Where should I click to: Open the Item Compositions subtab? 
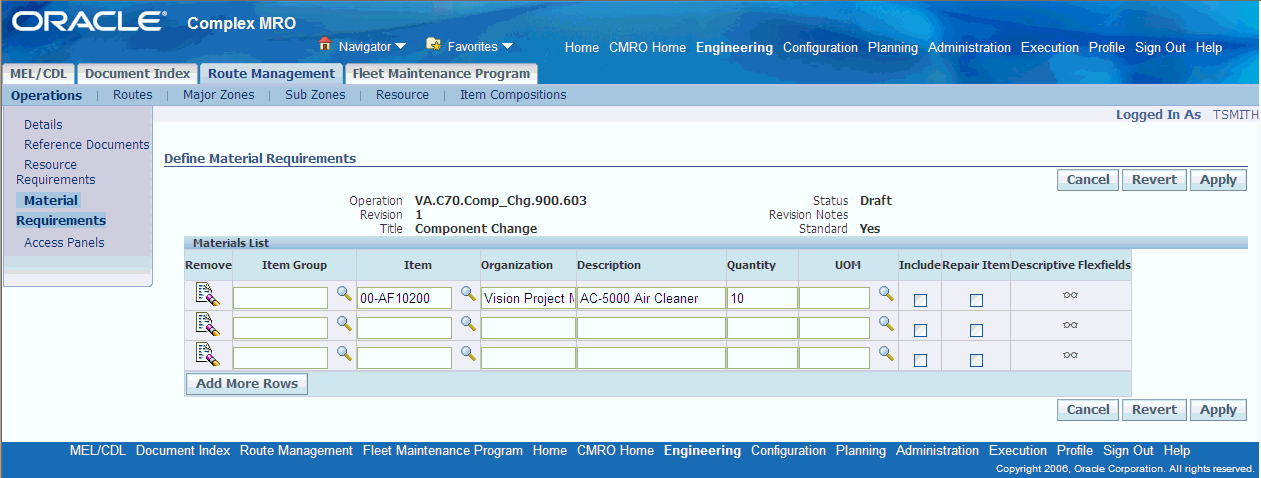pyautogui.click(x=513, y=95)
